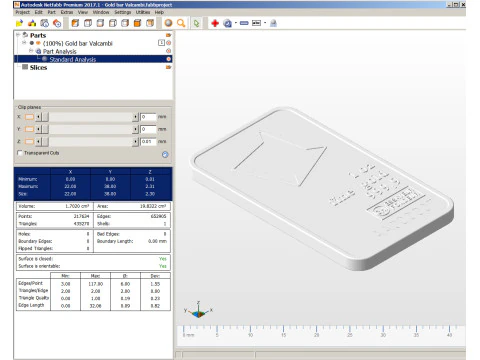Viewport: 480px width, 360px height.
Task: Click the orange folder icon on Parts row
Action: [169, 35]
